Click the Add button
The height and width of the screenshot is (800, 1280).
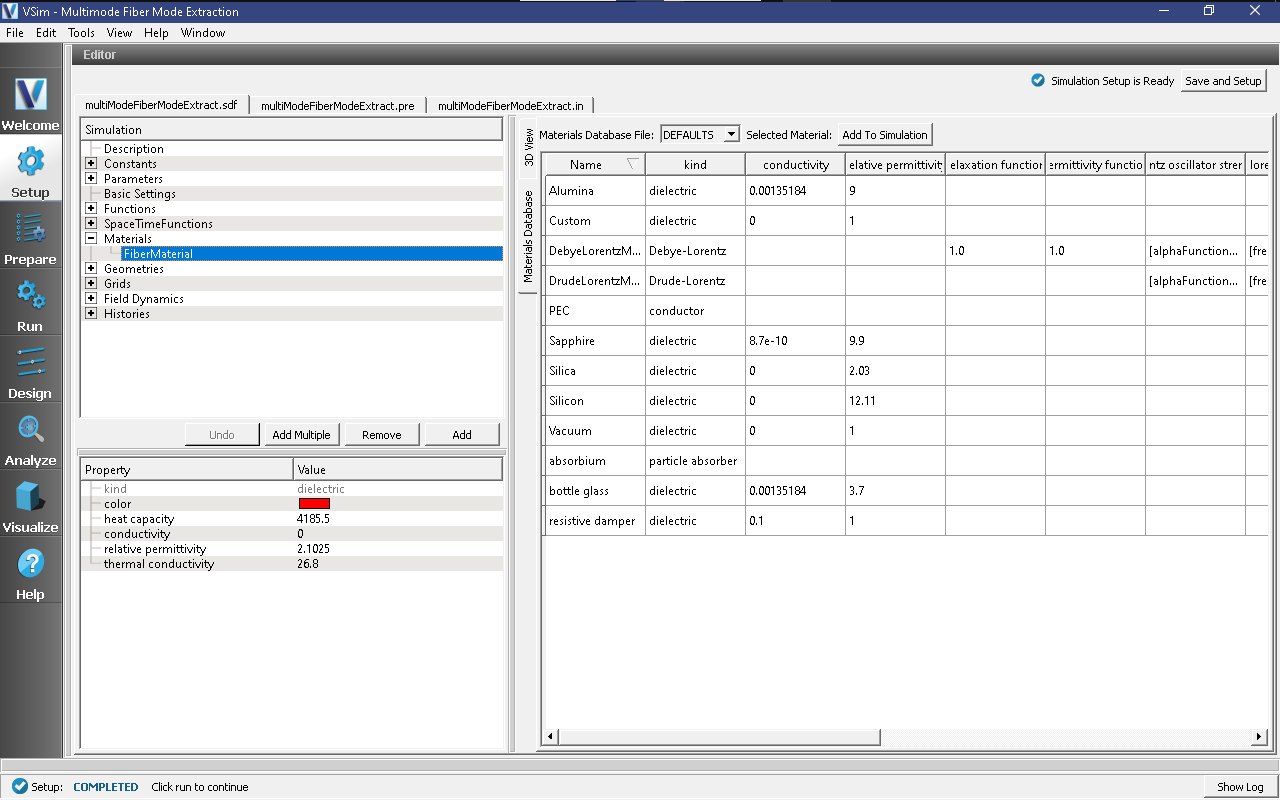pos(461,434)
